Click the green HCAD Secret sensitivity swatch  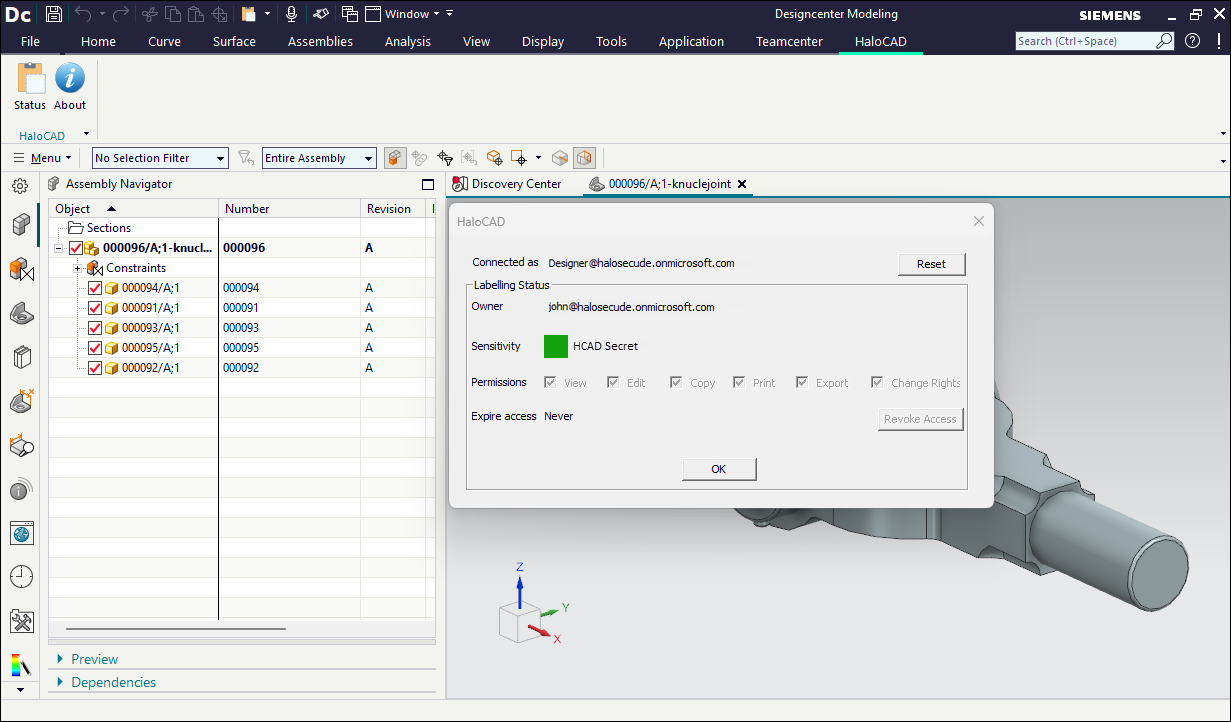[x=556, y=346]
